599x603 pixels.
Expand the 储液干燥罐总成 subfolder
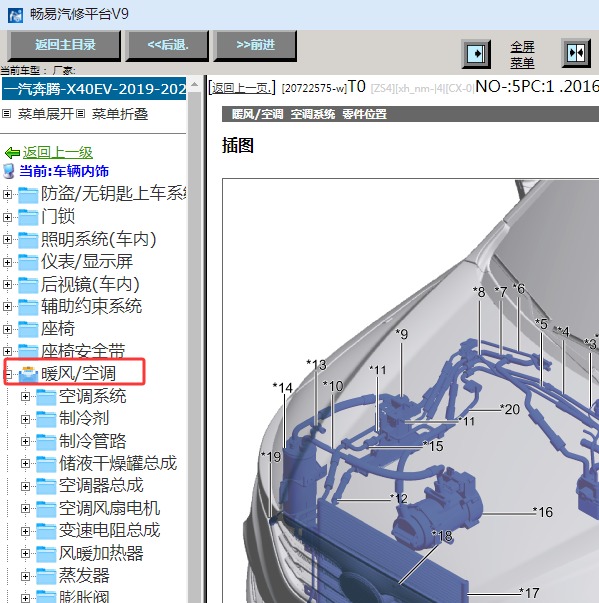[25, 463]
